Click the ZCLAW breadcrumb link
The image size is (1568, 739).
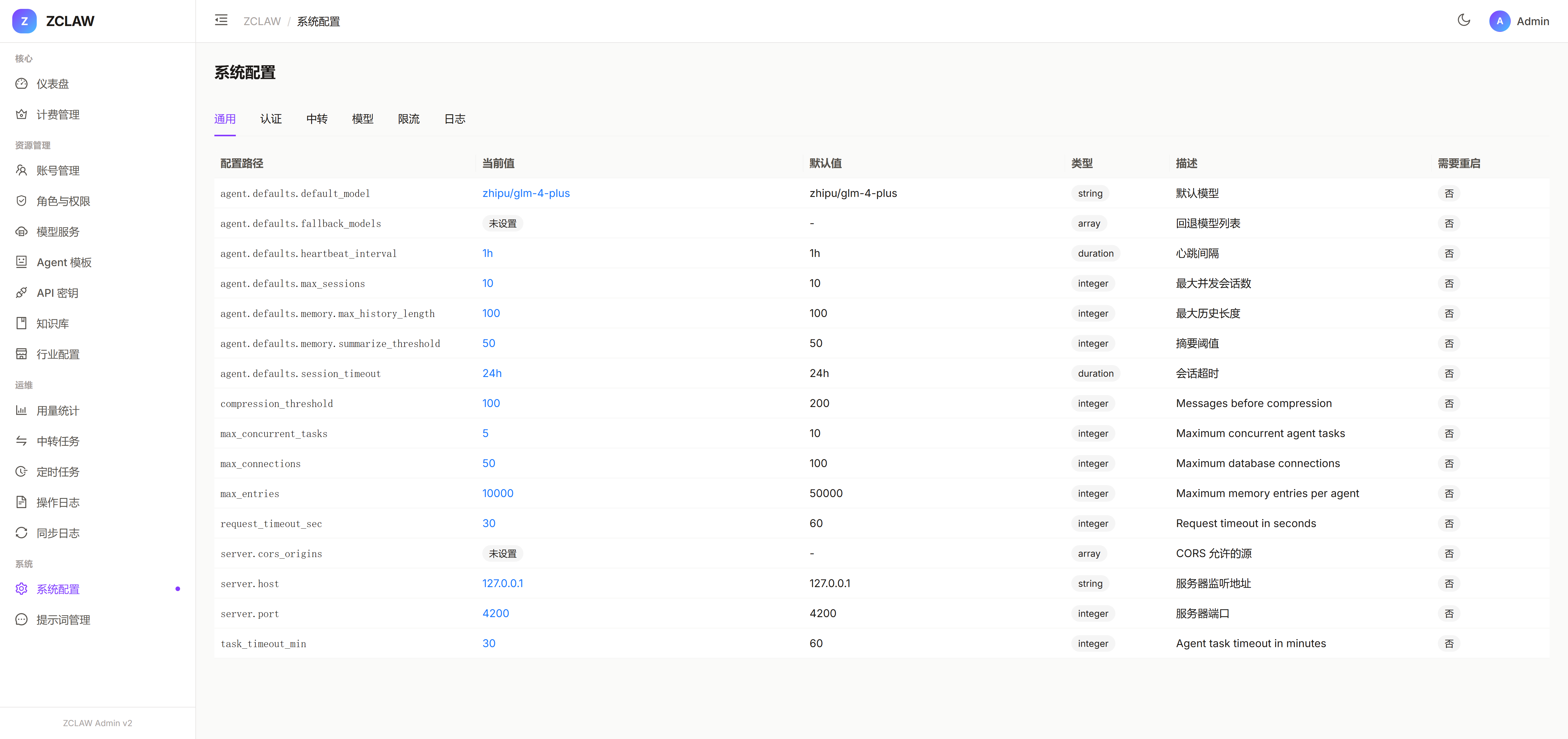262,21
